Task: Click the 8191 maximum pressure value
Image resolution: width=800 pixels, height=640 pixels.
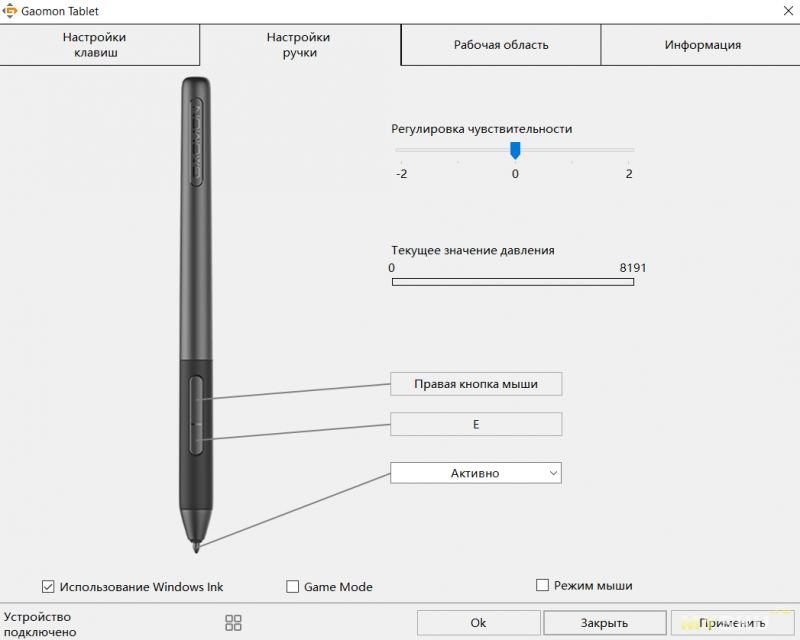Action: tap(633, 268)
